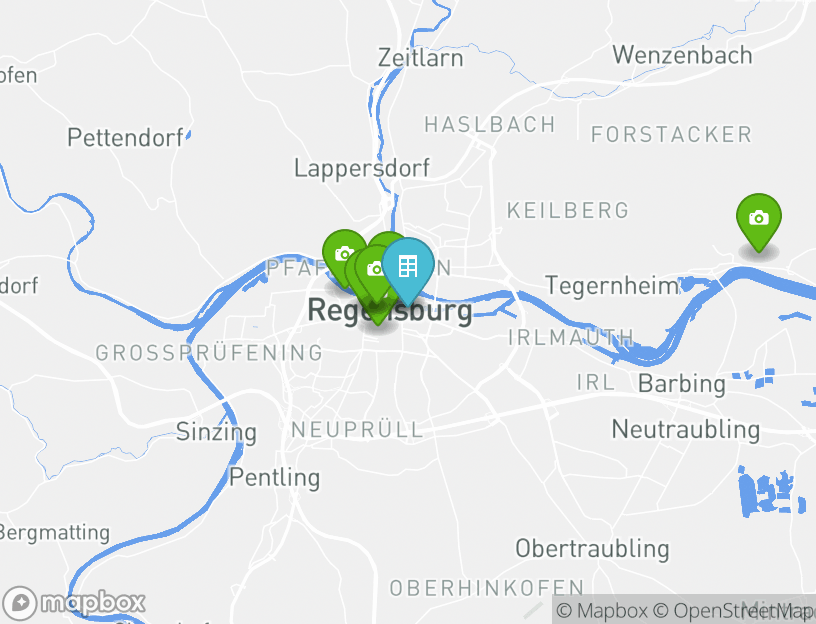Image resolution: width=816 pixels, height=624 pixels.
Task: Open the mapbox logo
Action: coord(73,603)
